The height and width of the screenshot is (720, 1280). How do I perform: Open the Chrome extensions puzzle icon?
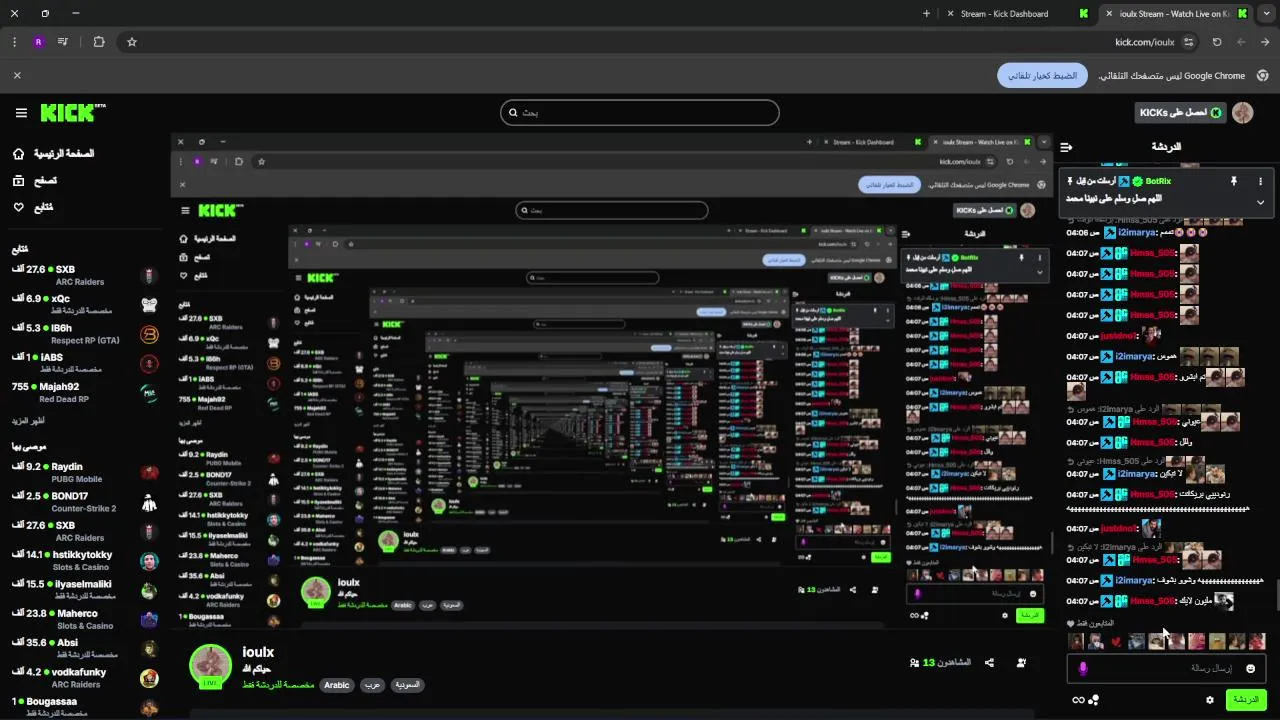(x=99, y=42)
